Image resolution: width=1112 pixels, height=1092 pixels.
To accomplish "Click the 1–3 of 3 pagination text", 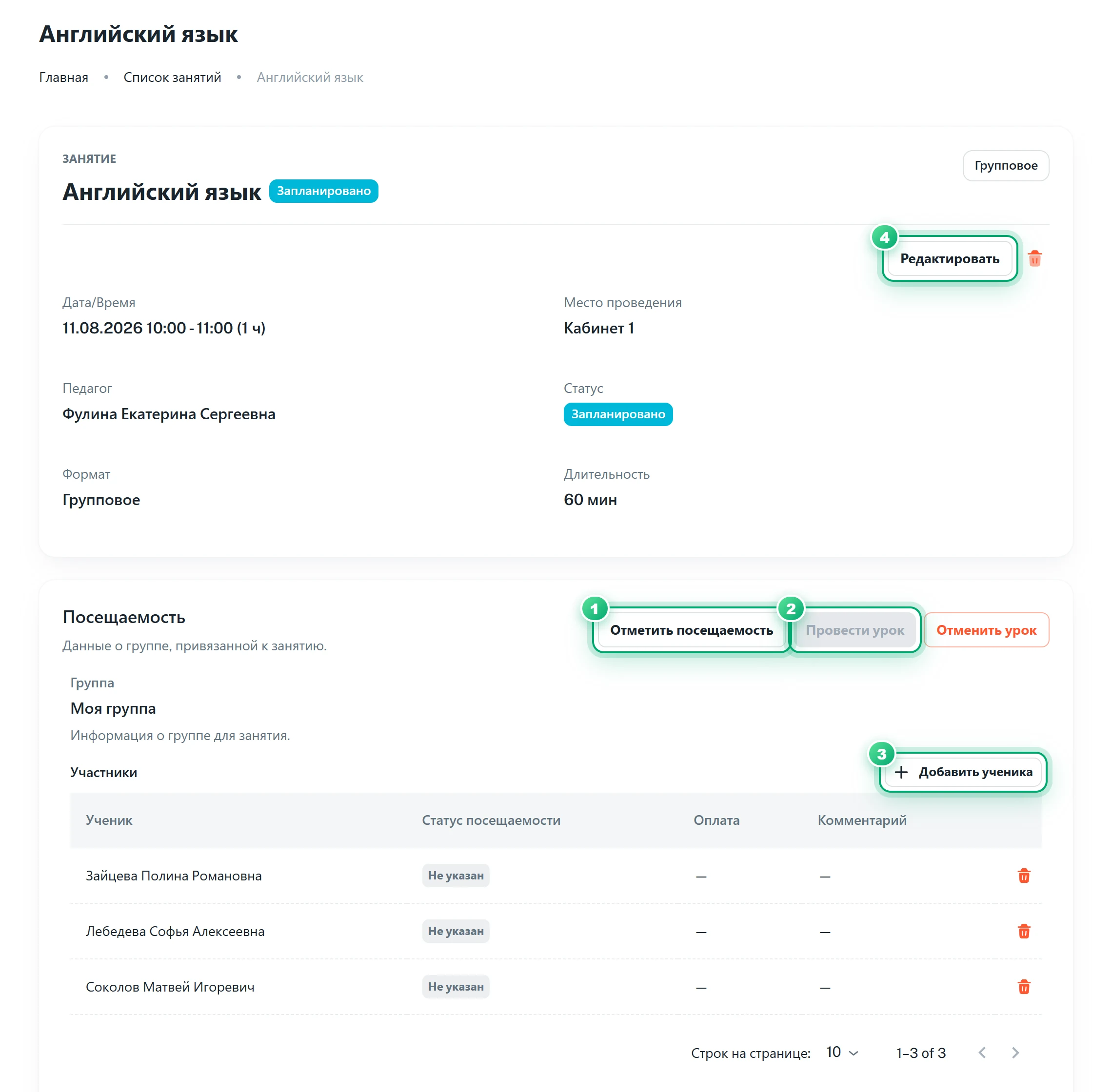I will point(921,1053).
